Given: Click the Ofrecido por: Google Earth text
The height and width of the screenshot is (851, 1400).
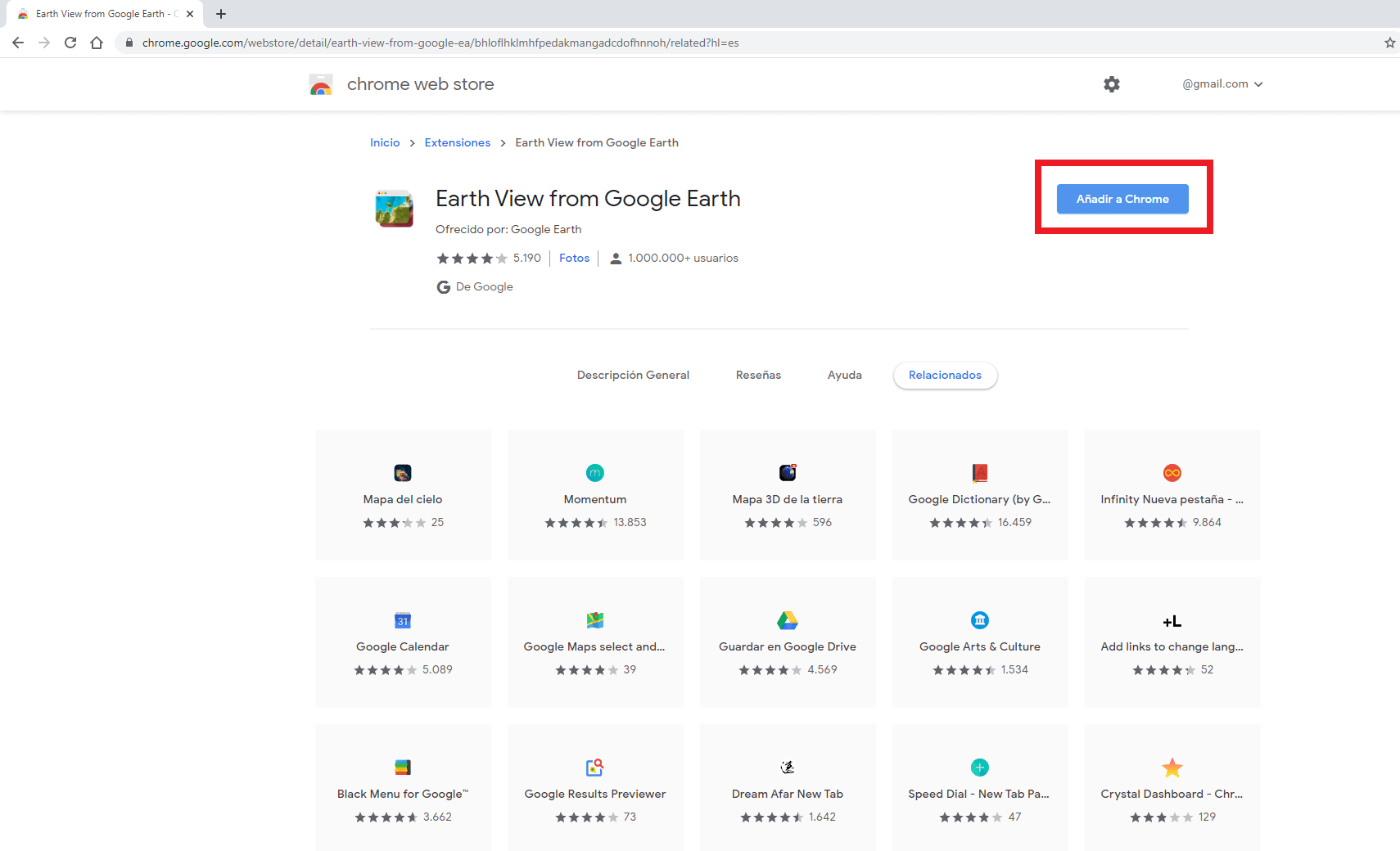Looking at the screenshot, I should 508,229.
